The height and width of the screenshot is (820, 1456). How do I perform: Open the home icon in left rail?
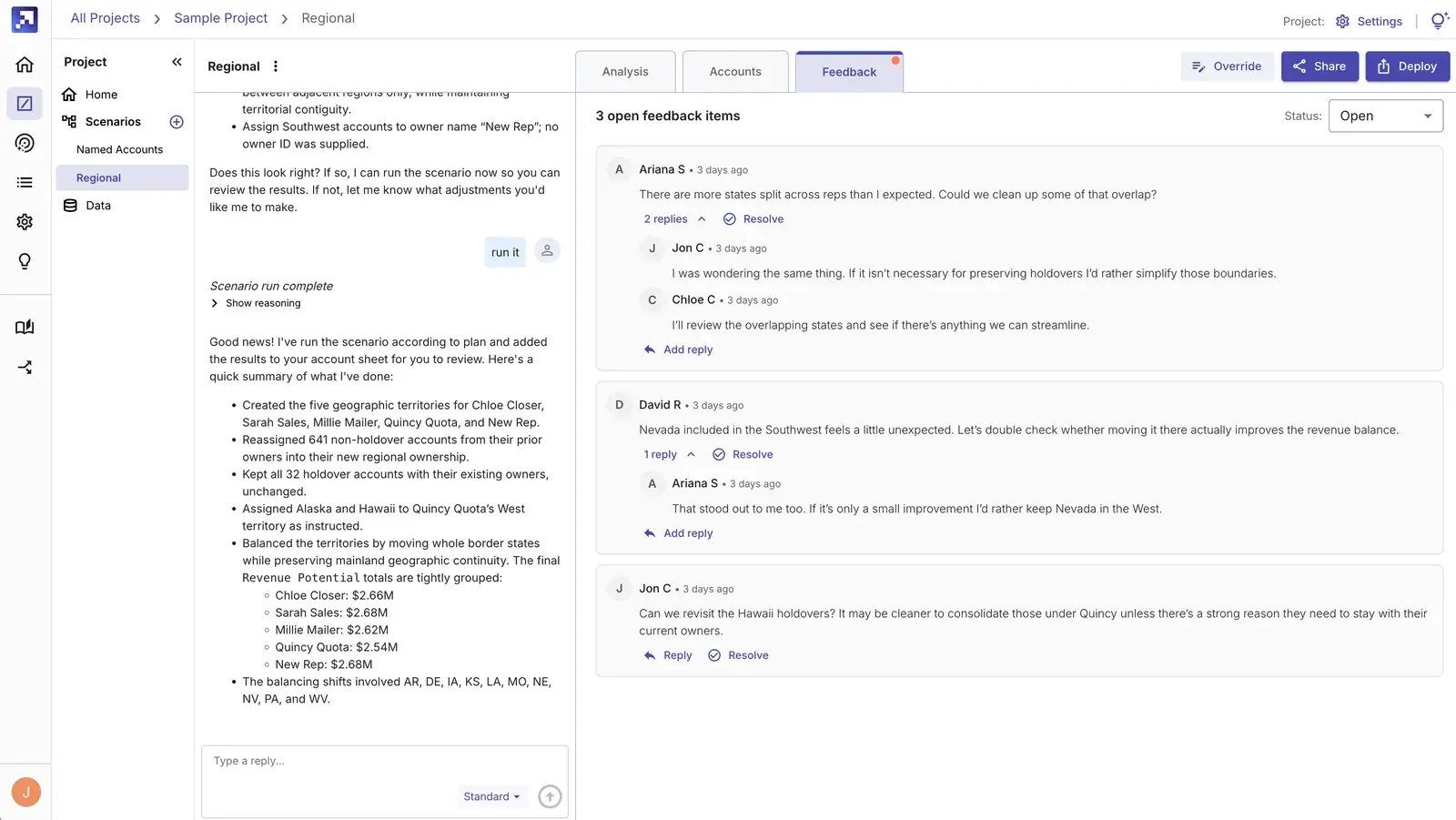coord(25,65)
